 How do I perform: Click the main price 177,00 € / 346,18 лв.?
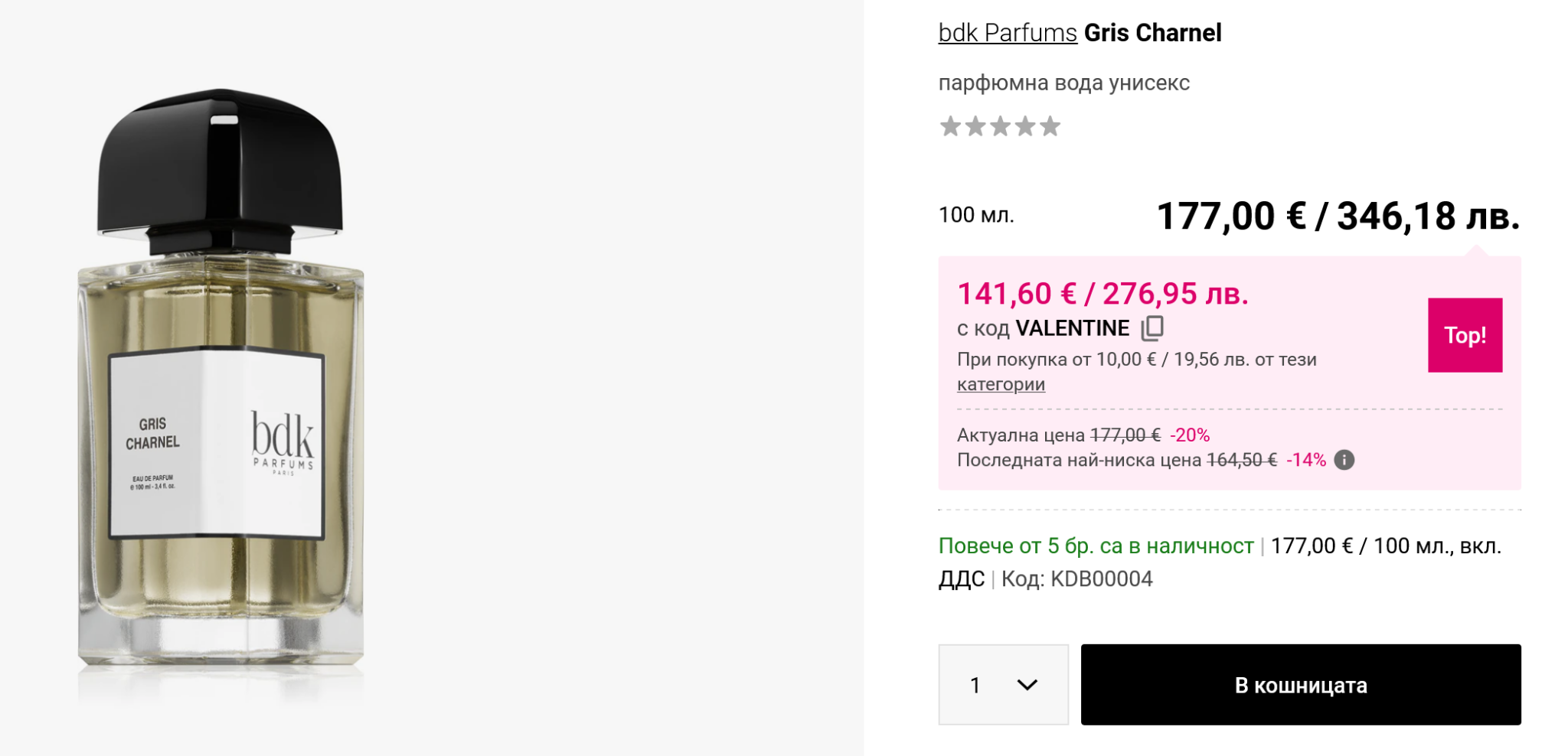[x=1338, y=216]
